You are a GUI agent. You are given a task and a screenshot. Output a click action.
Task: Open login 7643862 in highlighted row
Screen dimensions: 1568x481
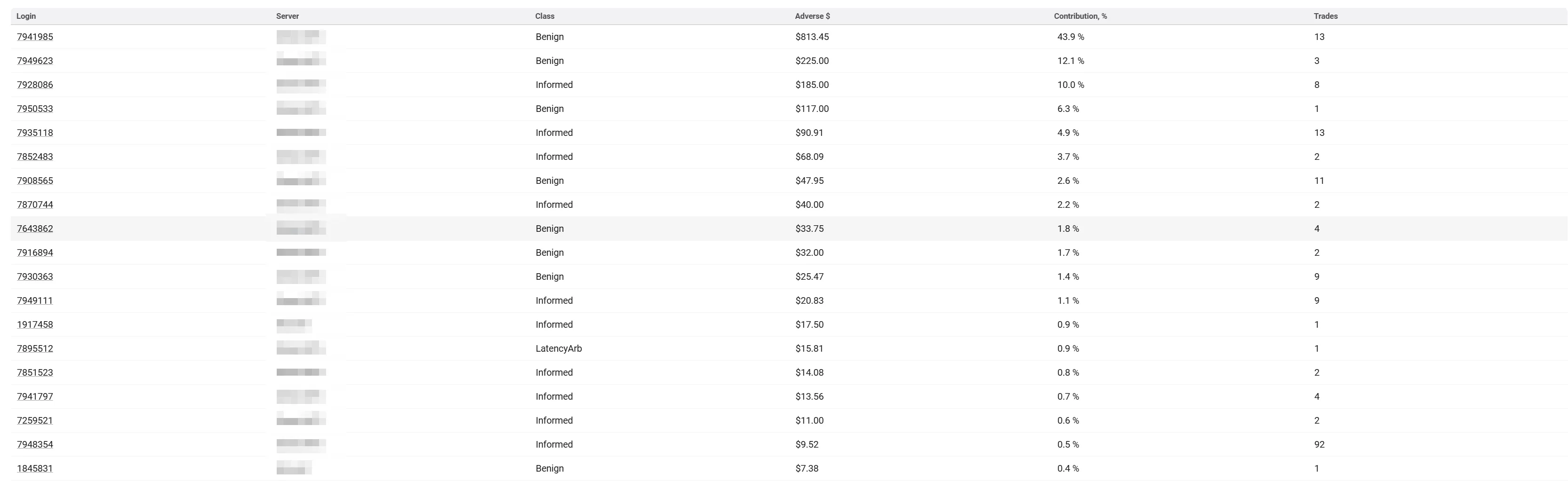35,229
